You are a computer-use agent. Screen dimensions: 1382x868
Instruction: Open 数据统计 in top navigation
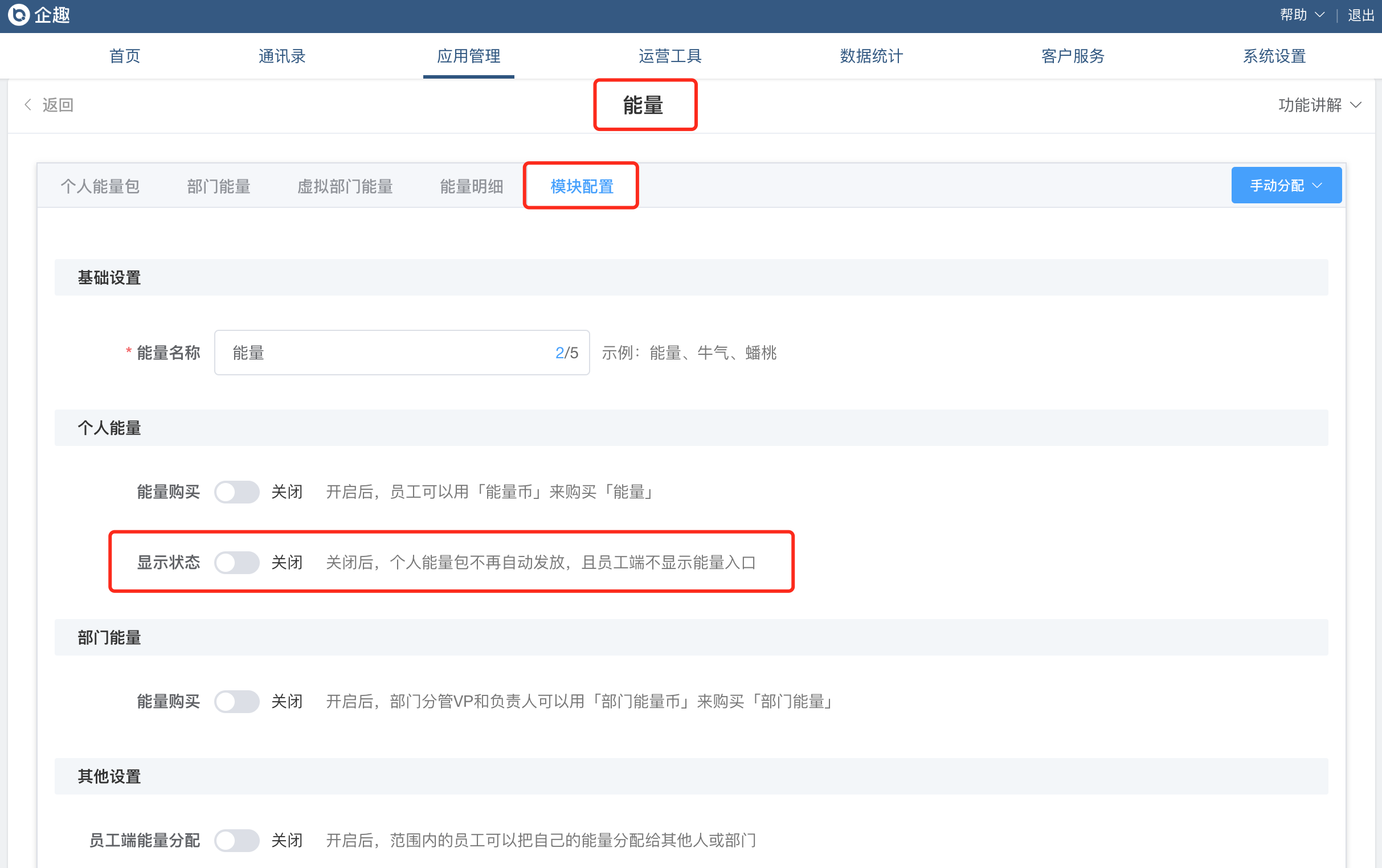pyautogui.click(x=870, y=56)
